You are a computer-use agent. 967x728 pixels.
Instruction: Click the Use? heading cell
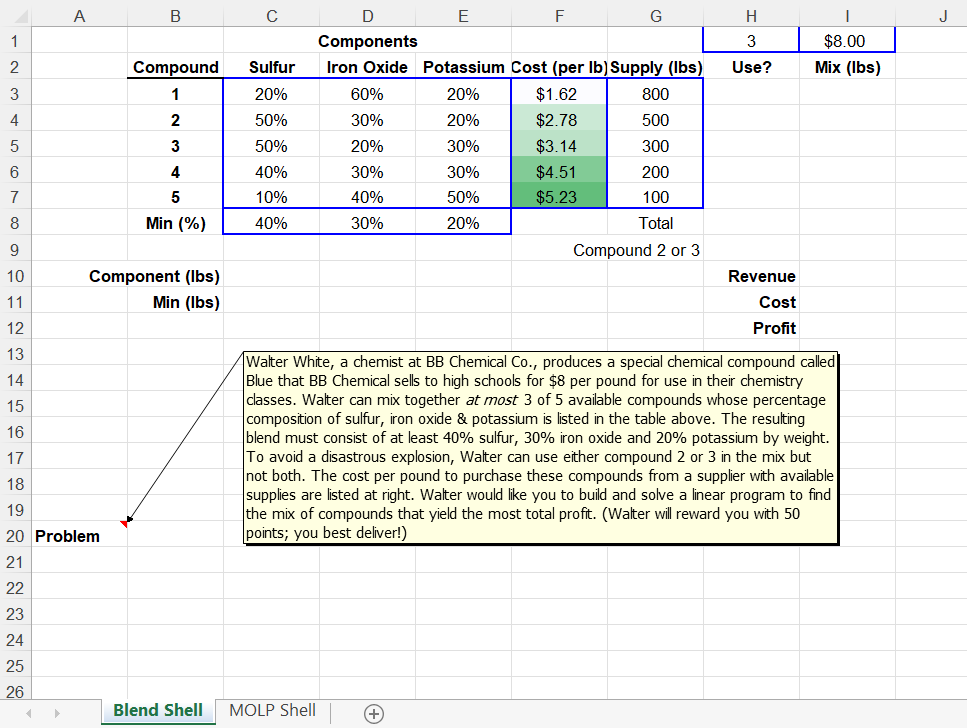pyautogui.click(x=751, y=67)
